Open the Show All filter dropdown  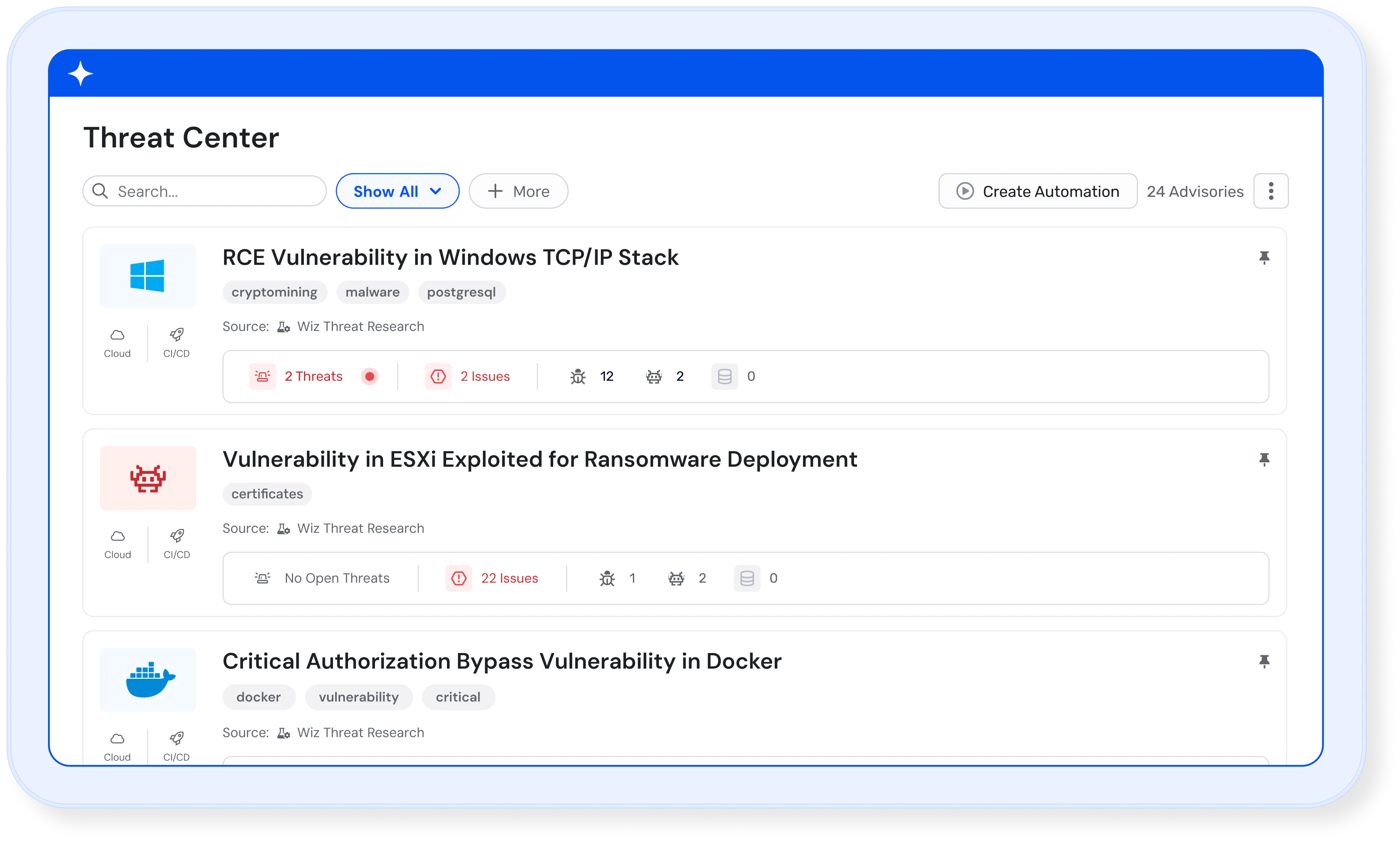397,191
